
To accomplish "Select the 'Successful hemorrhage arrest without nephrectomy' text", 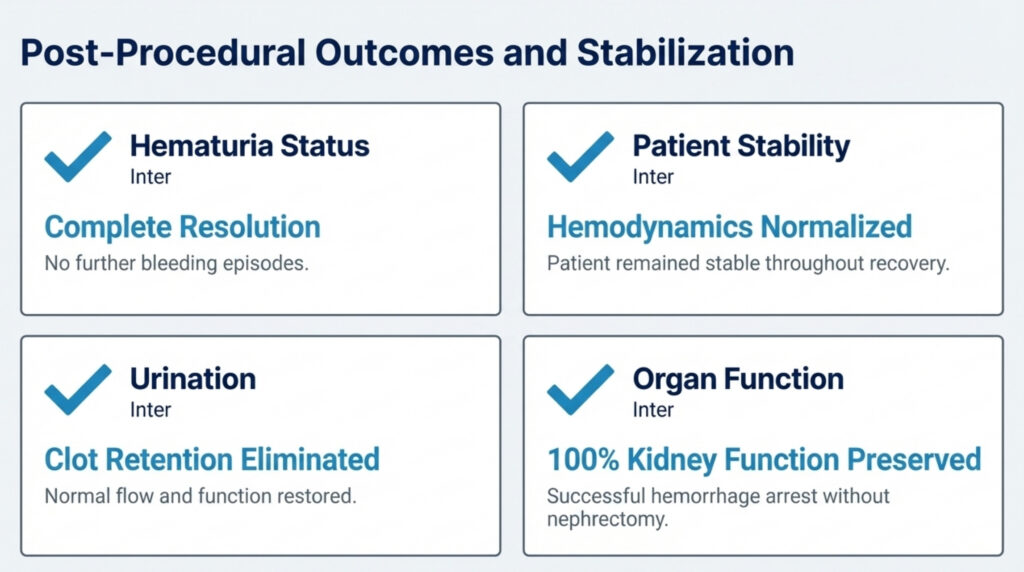I will pyautogui.click(x=718, y=507).
